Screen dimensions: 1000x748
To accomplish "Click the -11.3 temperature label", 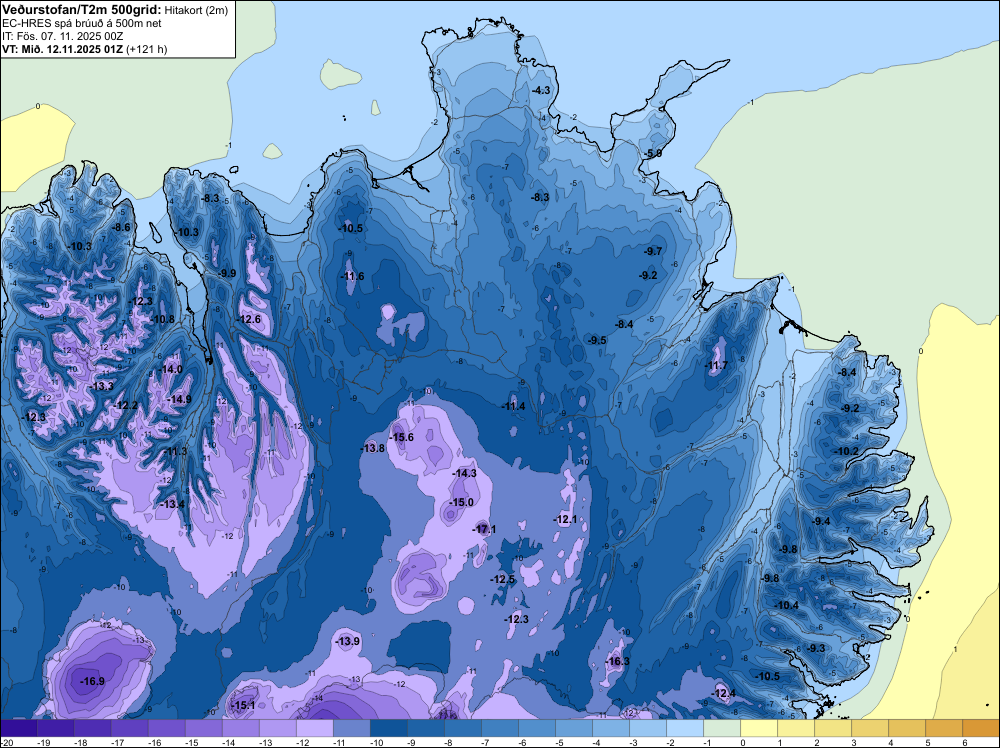I will (175, 451).
